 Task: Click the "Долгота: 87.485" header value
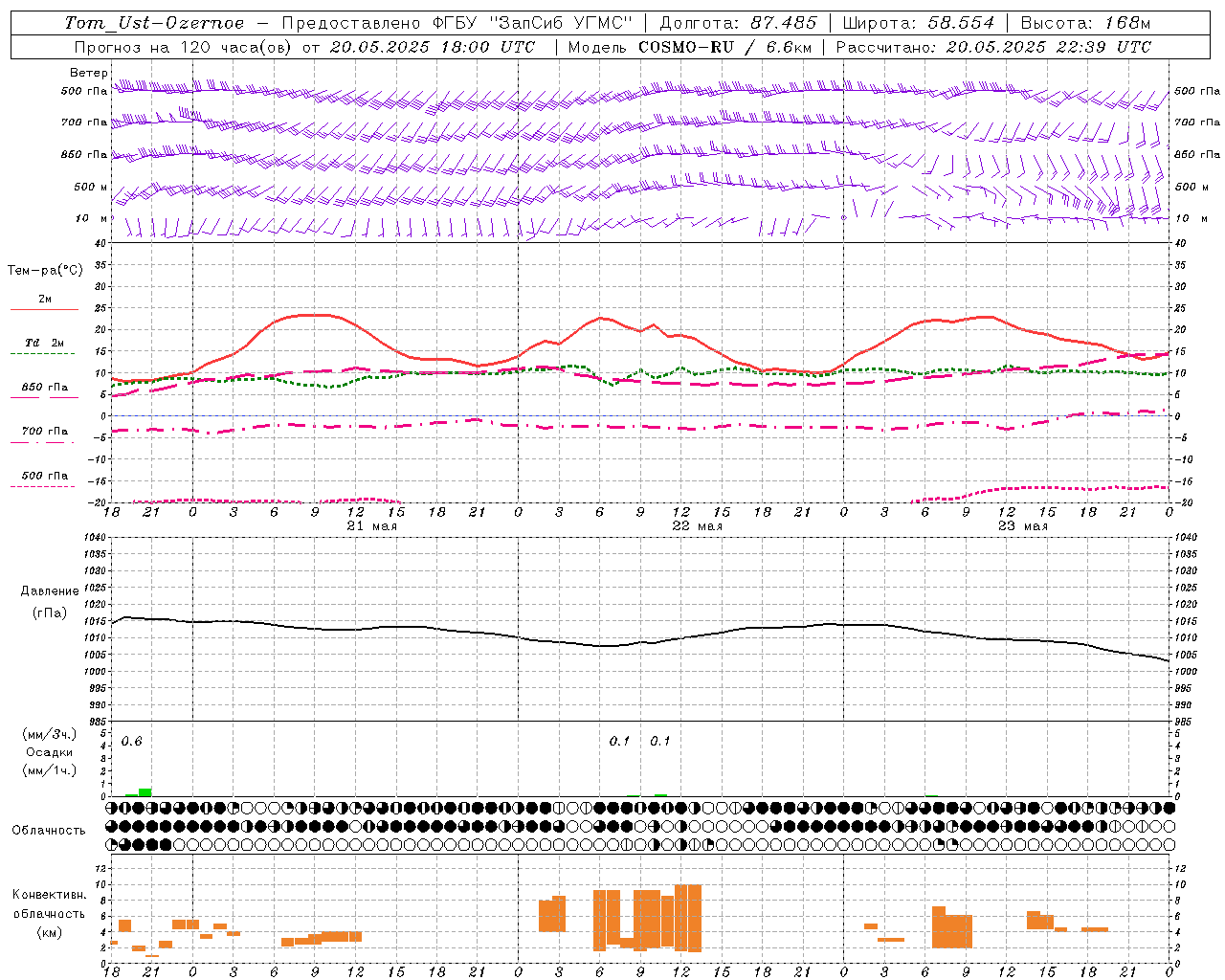pos(738,23)
